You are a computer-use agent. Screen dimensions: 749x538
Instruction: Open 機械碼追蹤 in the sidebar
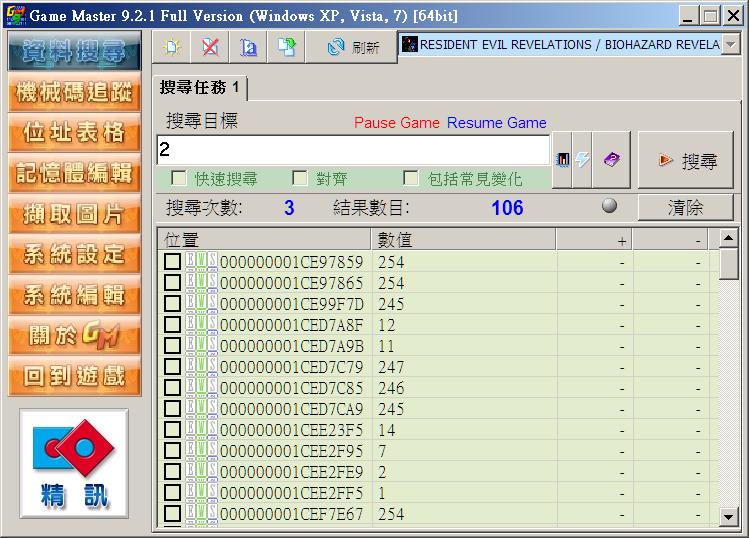click(74, 93)
